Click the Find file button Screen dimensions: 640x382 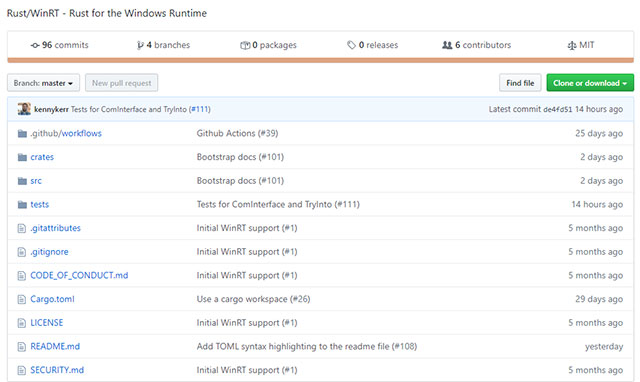click(x=520, y=83)
